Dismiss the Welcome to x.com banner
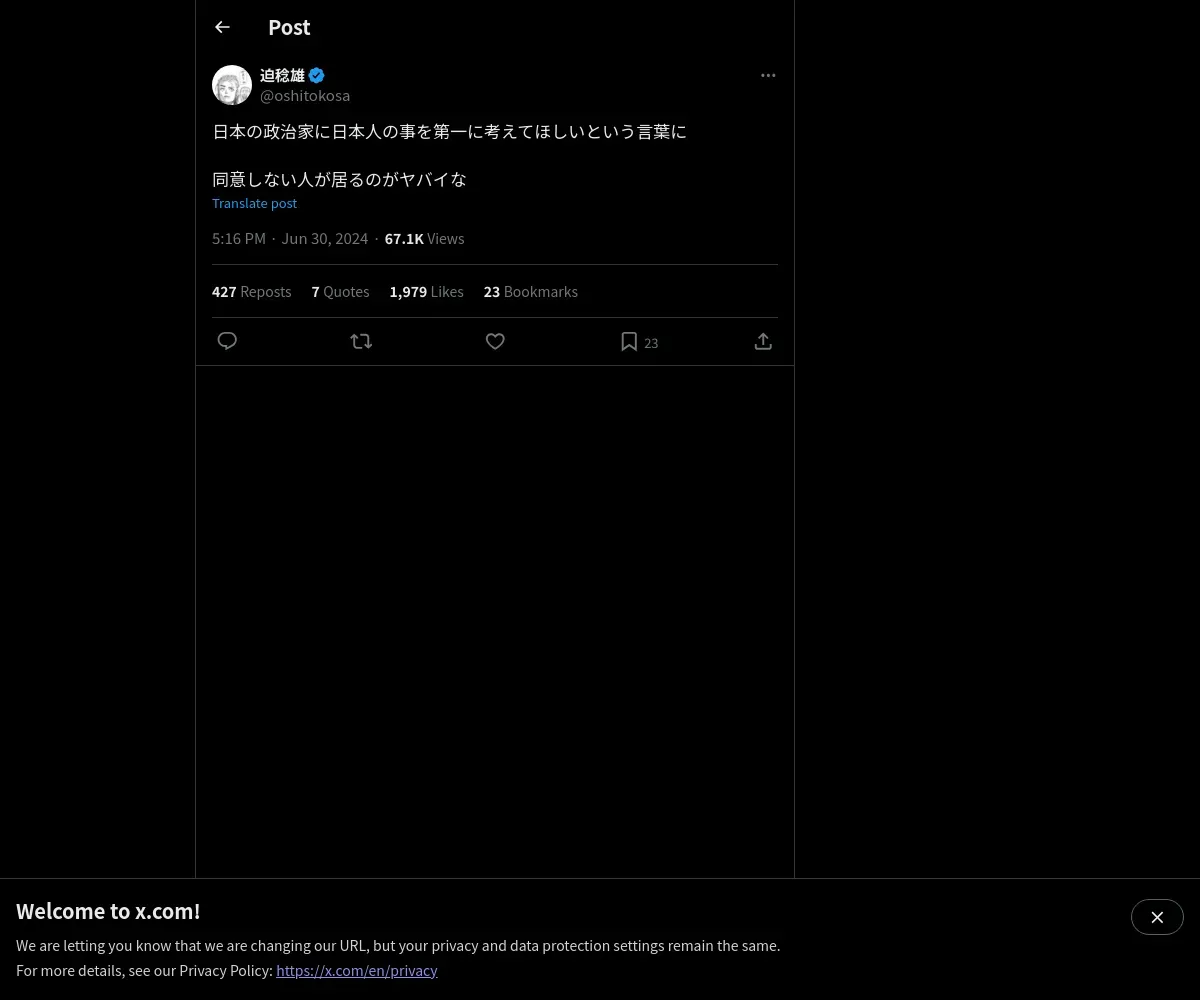Image resolution: width=1200 pixels, height=1000 pixels. (1157, 917)
